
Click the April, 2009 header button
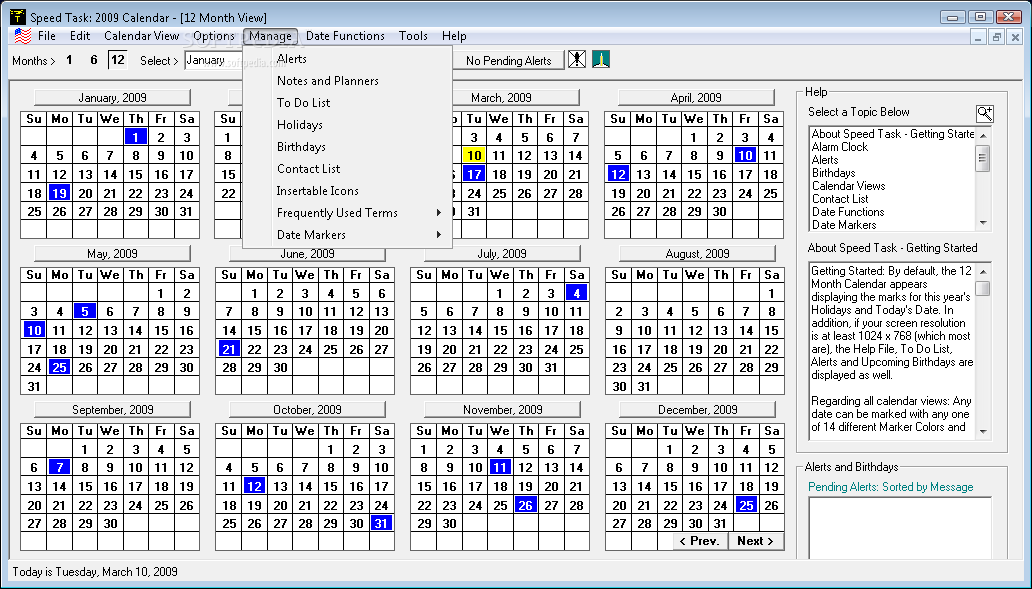coord(696,97)
